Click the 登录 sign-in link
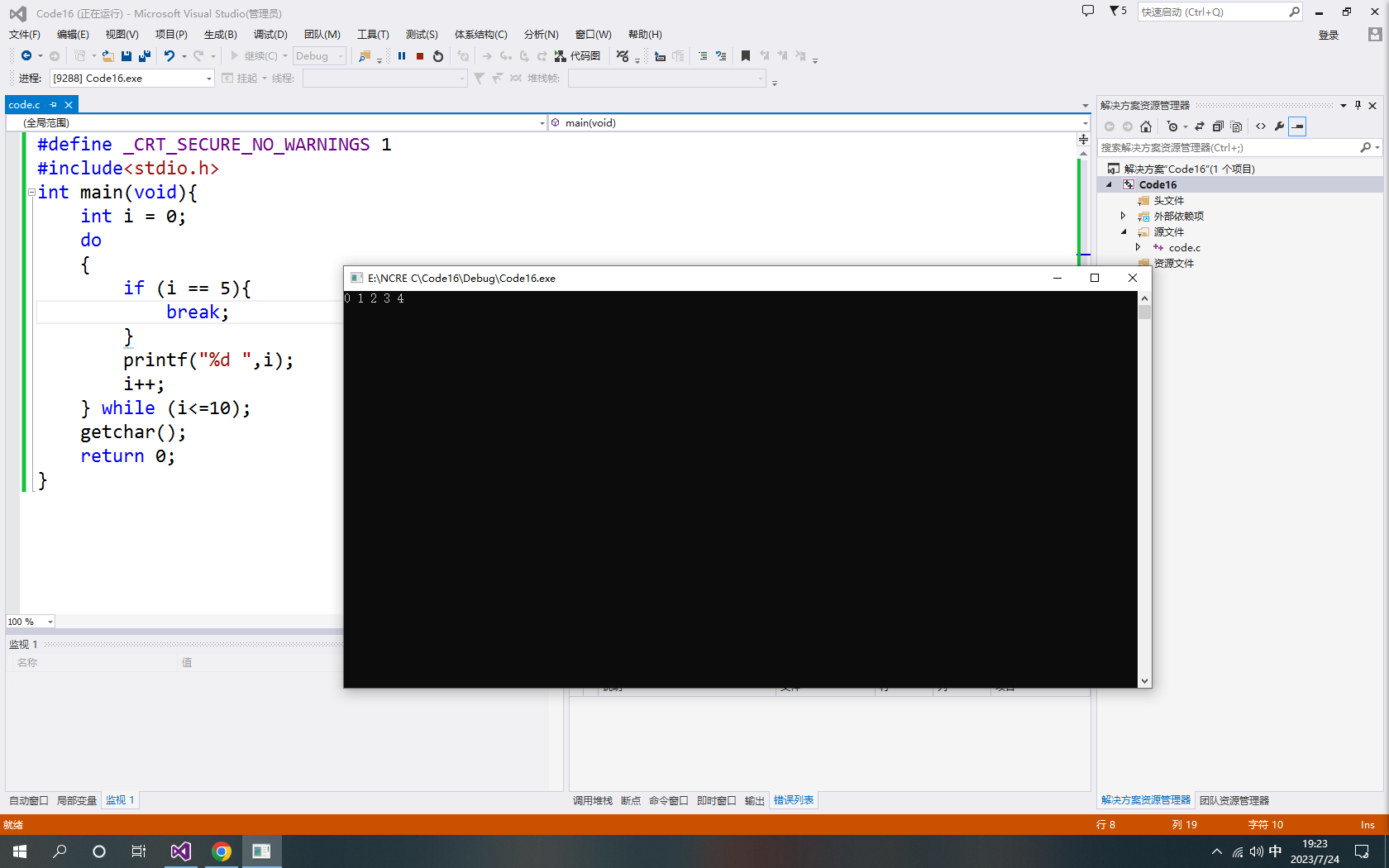Screen dimensions: 1389x868 [x=1329, y=35]
